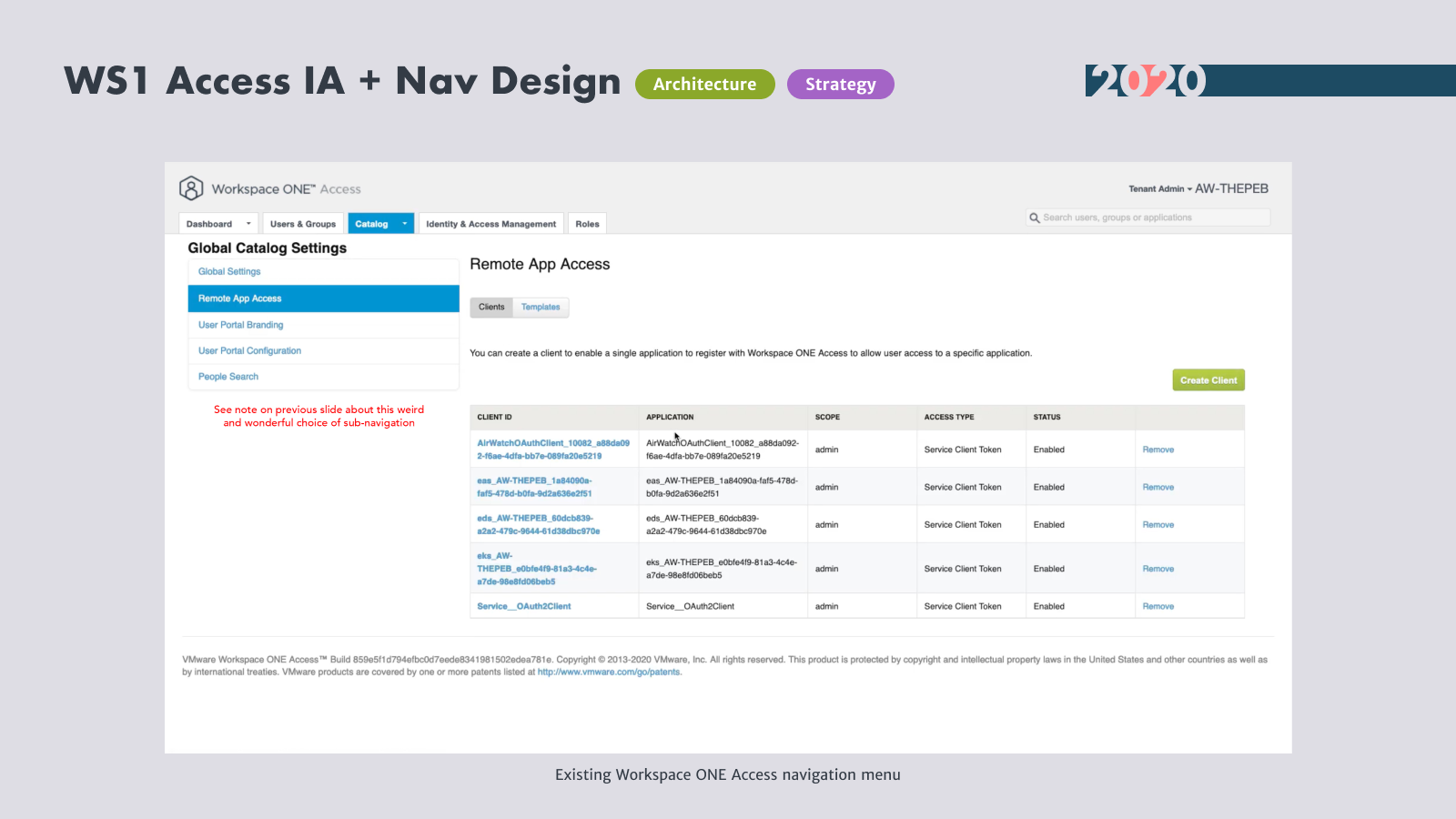
Task: Click the Workspace ONE Access logo icon
Action: click(x=191, y=188)
